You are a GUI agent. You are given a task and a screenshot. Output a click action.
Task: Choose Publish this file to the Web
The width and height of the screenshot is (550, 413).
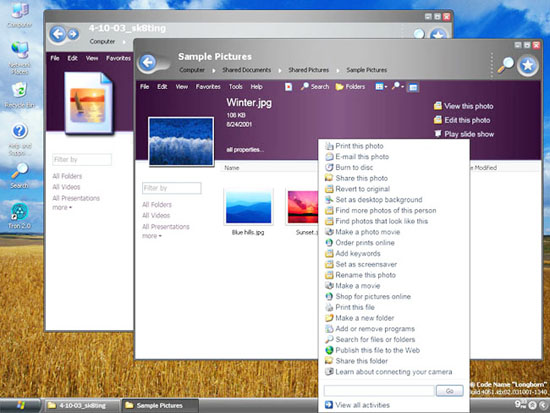tap(372, 350)
